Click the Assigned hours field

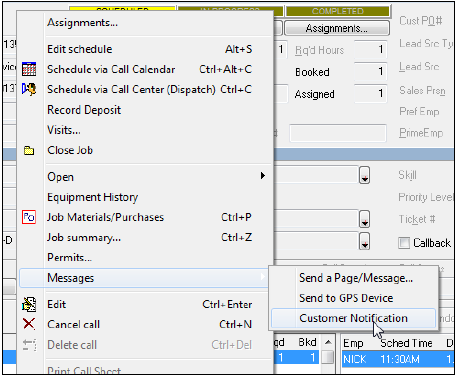[x=370, y=93]
